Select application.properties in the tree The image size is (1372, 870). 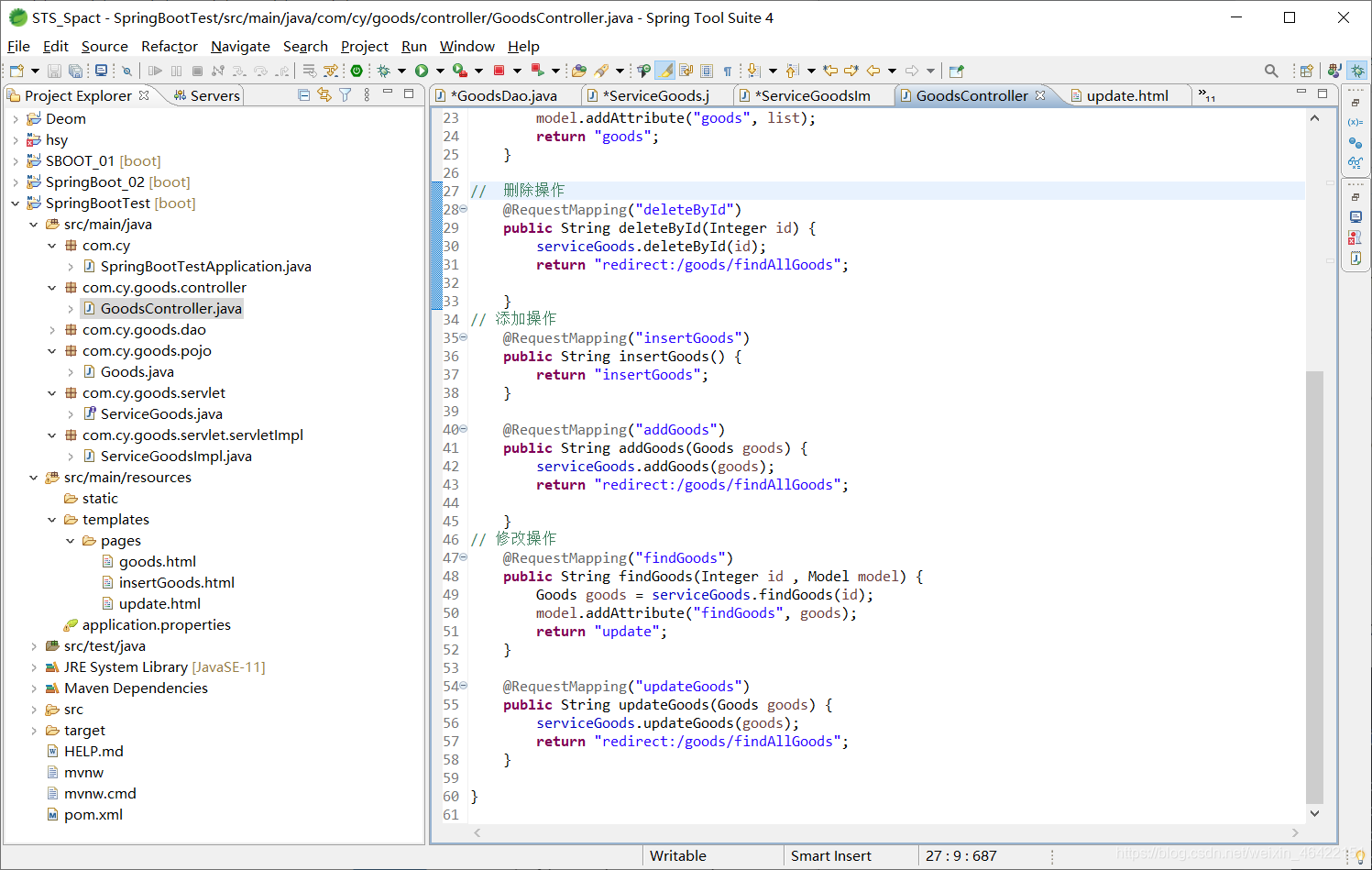[156, 625]
